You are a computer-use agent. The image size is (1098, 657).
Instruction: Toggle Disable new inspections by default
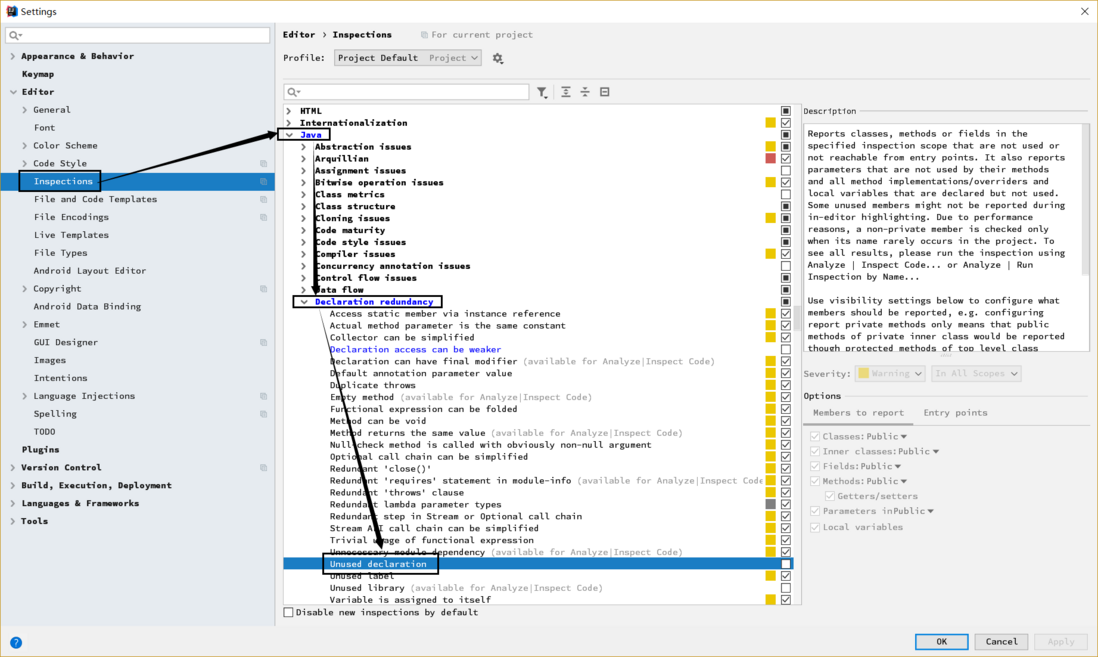(289, 612)
